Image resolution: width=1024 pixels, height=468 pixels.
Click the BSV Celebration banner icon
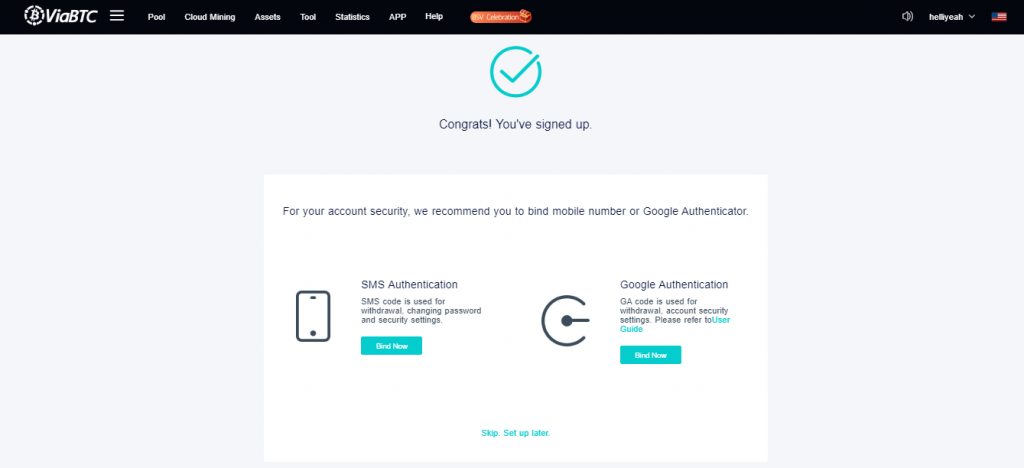(501, 17)
